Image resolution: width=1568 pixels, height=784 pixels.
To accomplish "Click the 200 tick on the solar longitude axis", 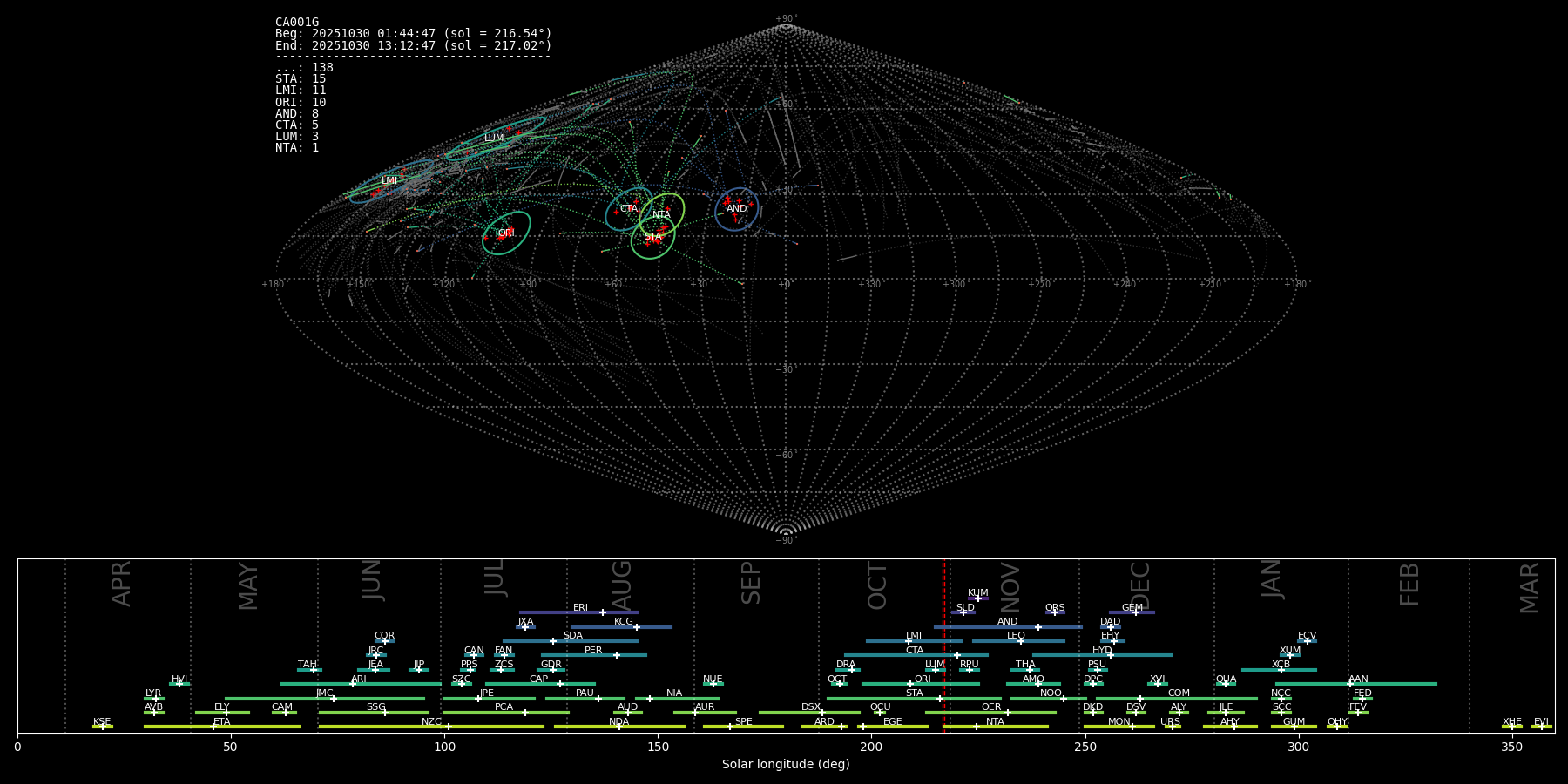I will pyautogui.click(x=871, y=747).
